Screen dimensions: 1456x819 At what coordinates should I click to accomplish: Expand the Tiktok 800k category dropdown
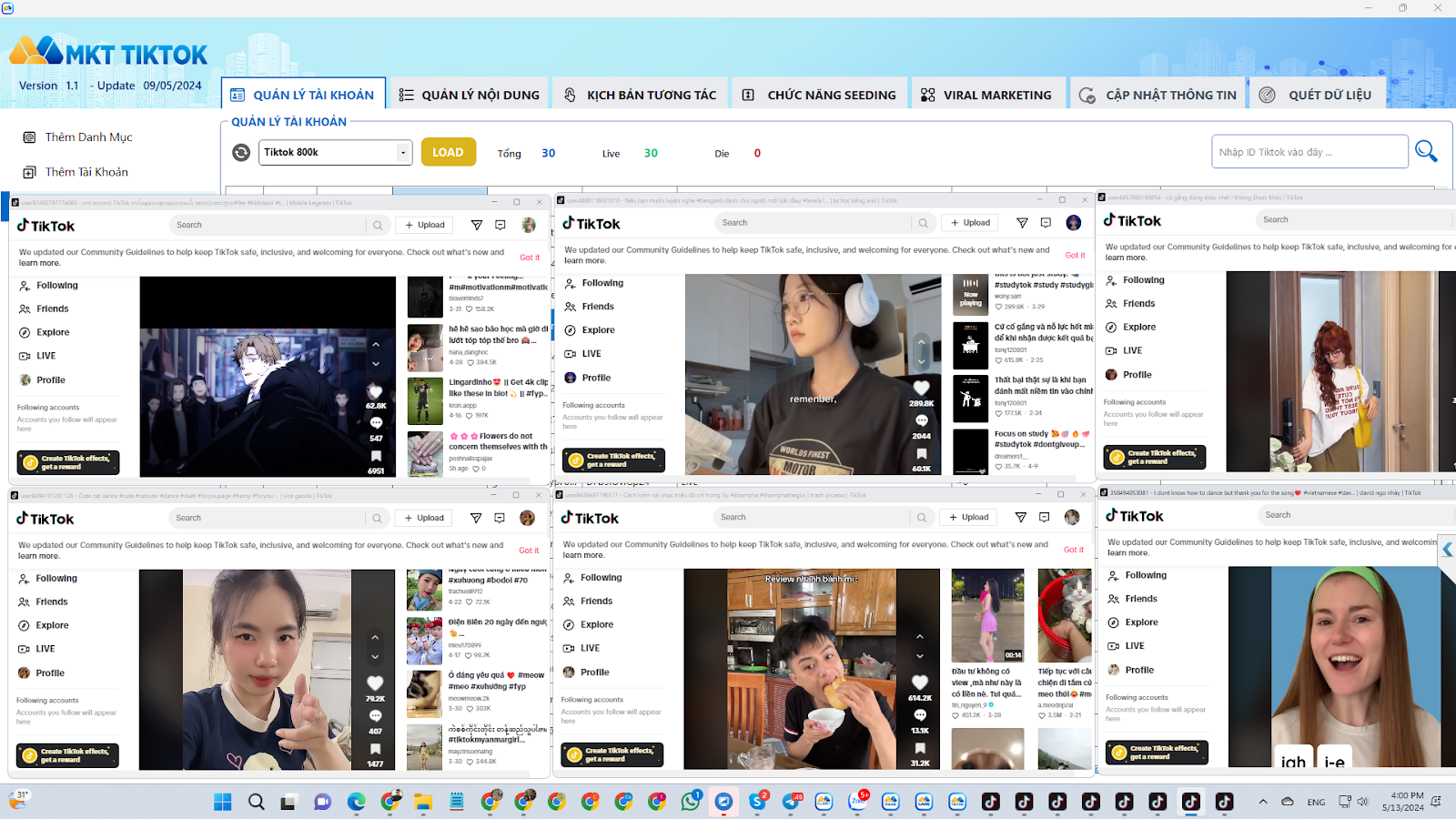(403, 153)
